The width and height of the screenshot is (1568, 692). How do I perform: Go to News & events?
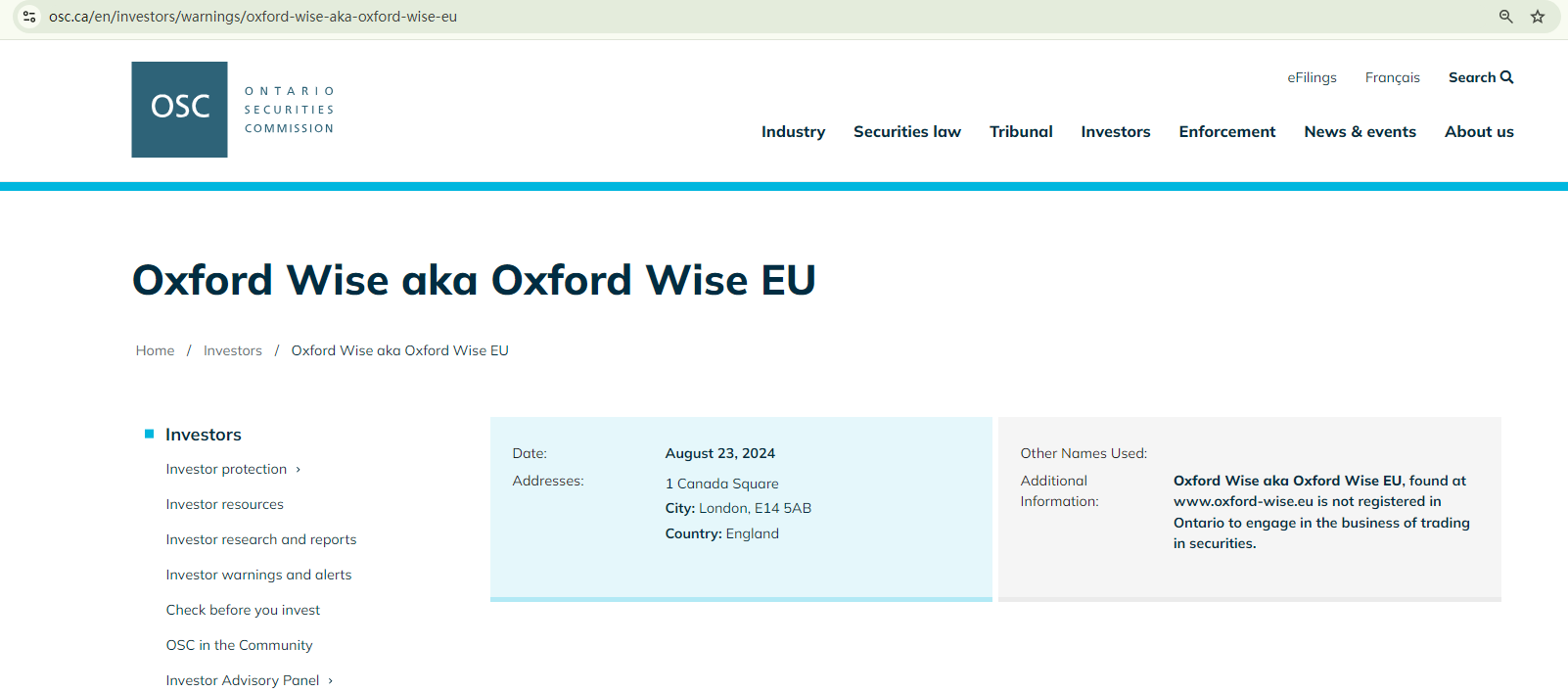pyautogui.click(x=1360, y=132)
